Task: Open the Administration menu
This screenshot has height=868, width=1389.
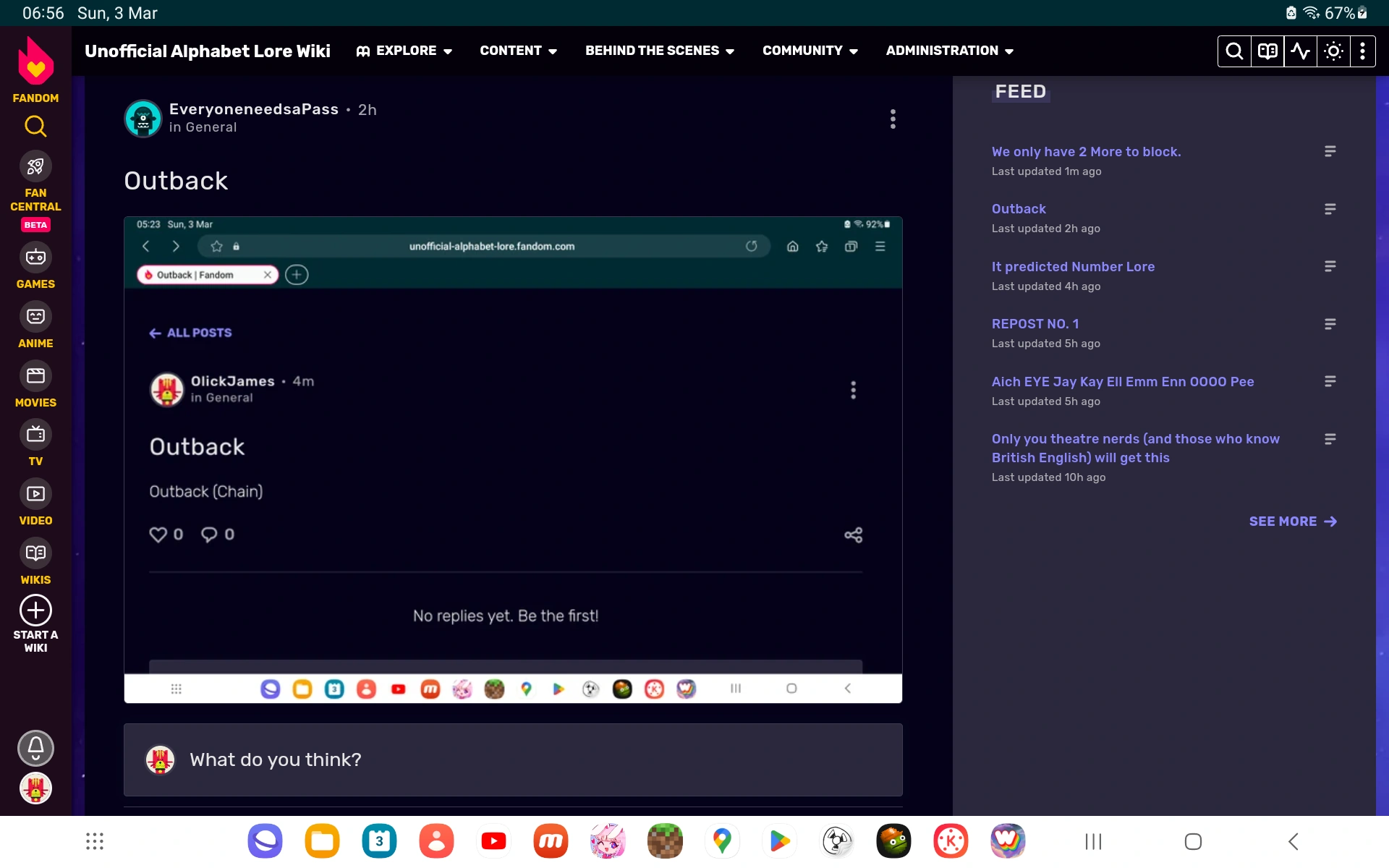Action: [949, 51]
